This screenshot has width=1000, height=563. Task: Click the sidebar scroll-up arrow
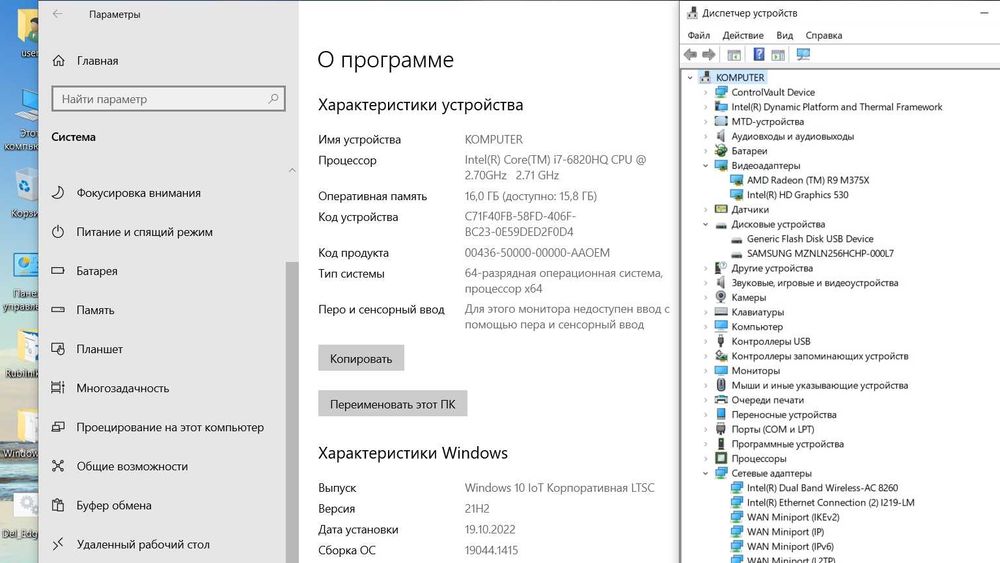(x=292, y=170)
